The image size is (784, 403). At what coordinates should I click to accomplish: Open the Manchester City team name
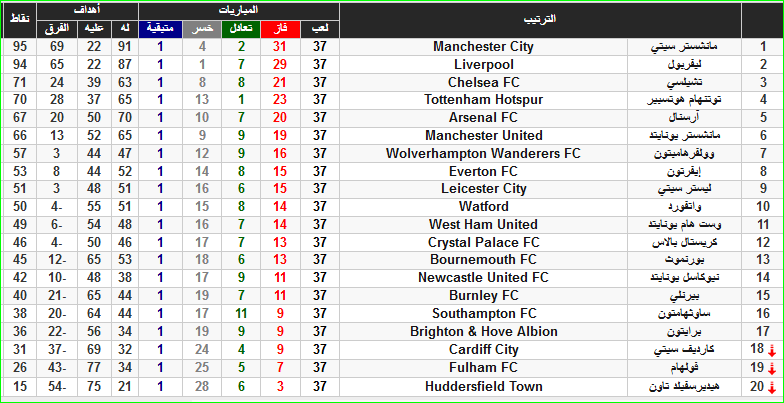[483, 47]
